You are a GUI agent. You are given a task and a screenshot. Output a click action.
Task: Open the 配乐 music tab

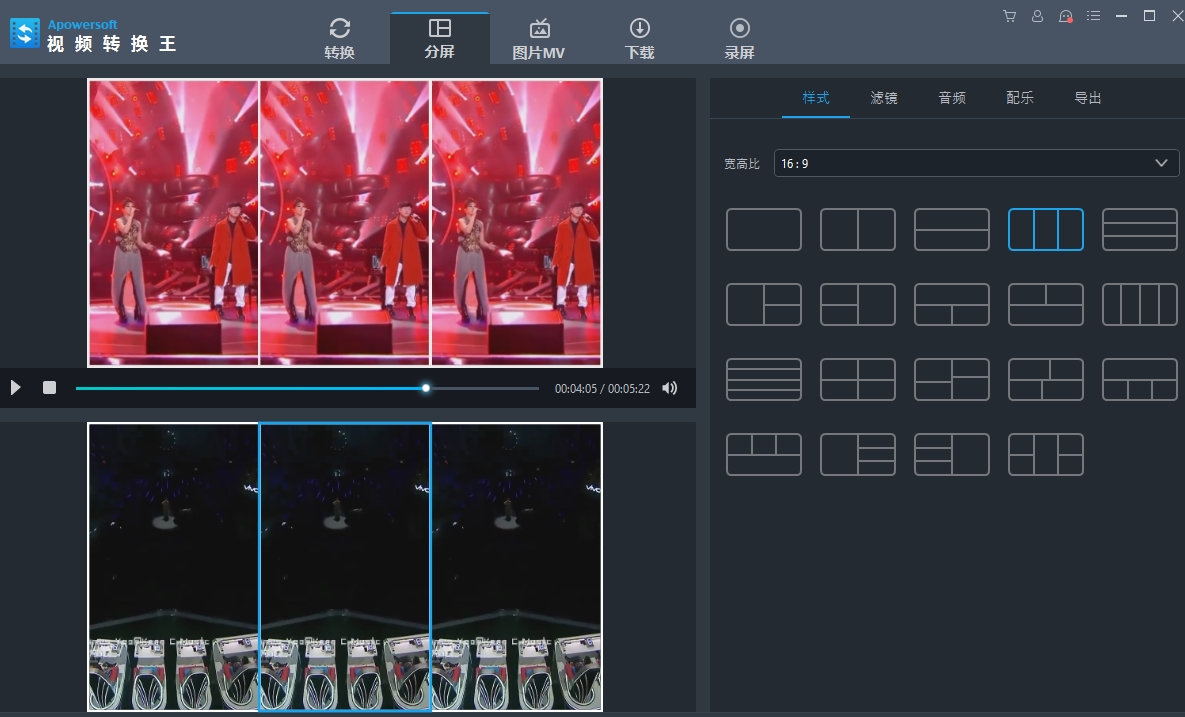coord(1020,98)
